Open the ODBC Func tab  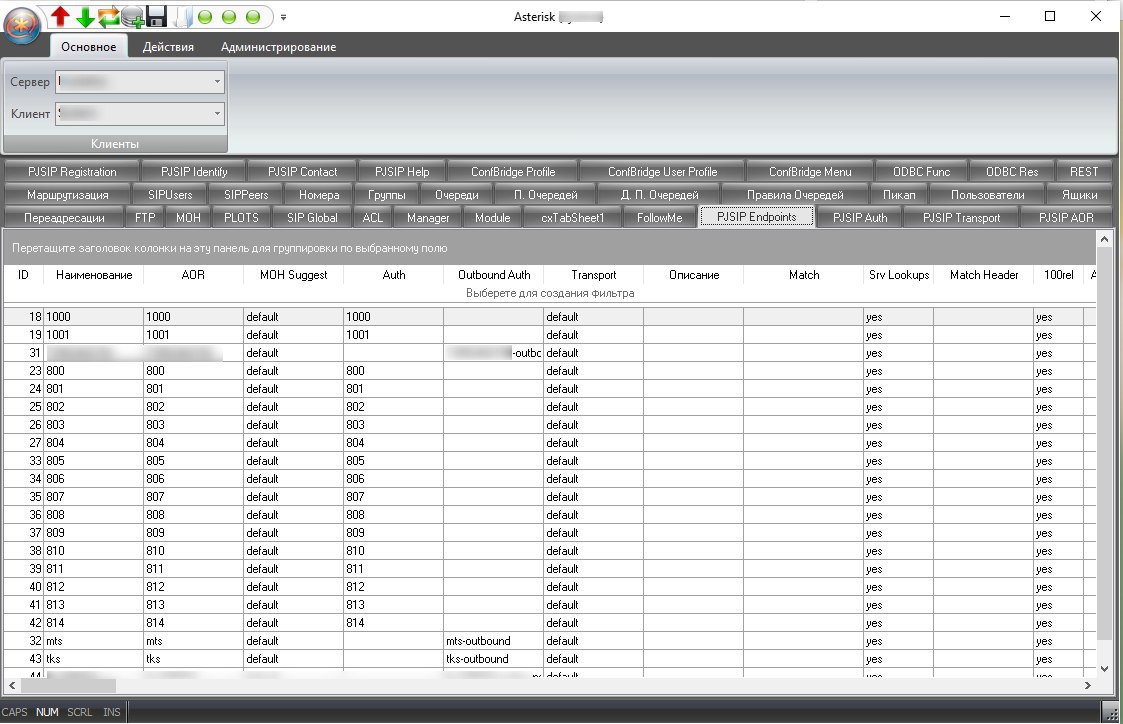(x=922, y=172)
